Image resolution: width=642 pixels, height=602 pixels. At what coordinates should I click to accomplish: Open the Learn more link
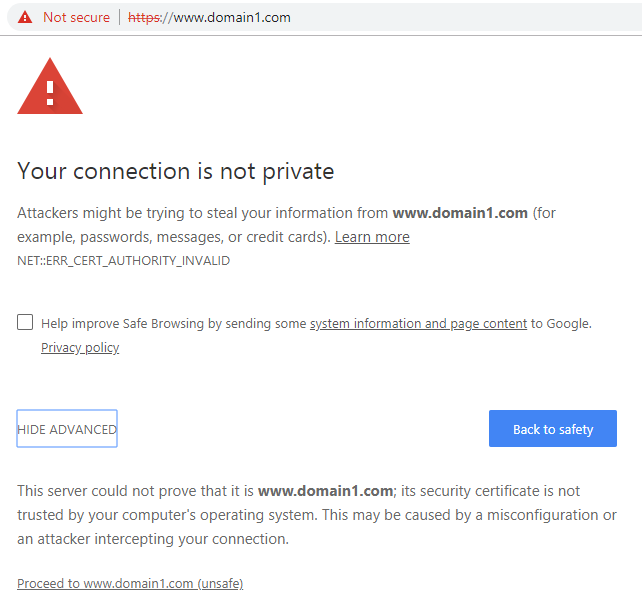coord(372,237)
